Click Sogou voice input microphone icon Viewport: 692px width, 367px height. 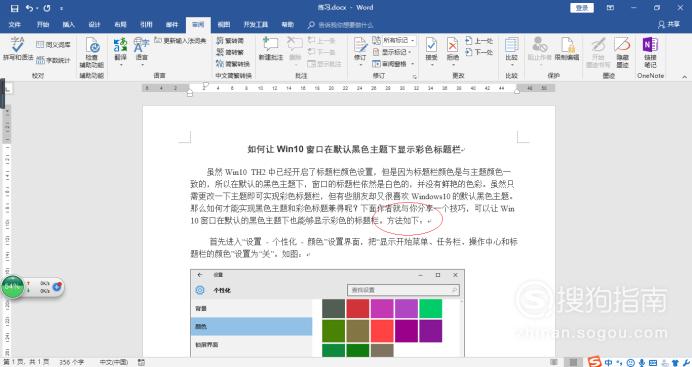pyautogui.click(x=642, y=363)
